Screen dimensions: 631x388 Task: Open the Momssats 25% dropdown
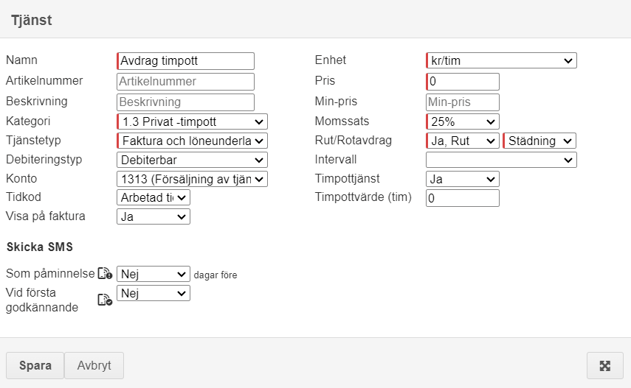(462, 122)
